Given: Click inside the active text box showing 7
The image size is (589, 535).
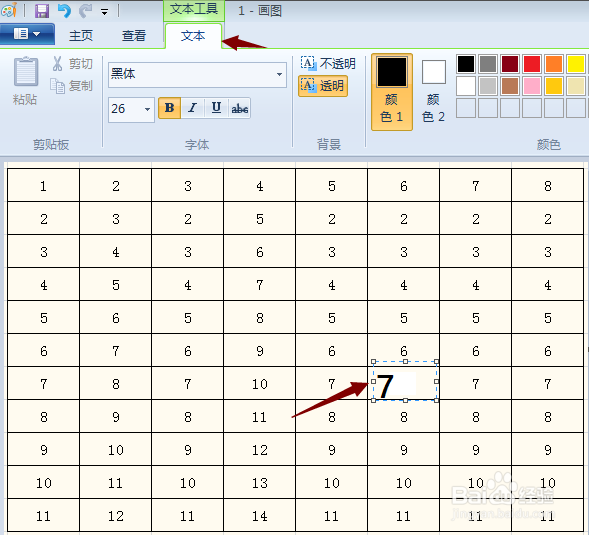Looking at the screenshot, I should point(405,381).
